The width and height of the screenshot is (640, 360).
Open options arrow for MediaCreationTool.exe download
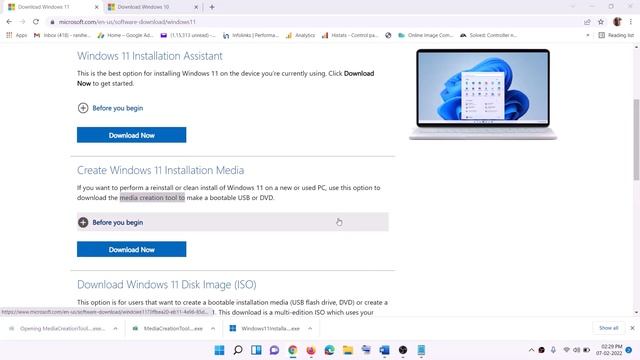(213, 328)
